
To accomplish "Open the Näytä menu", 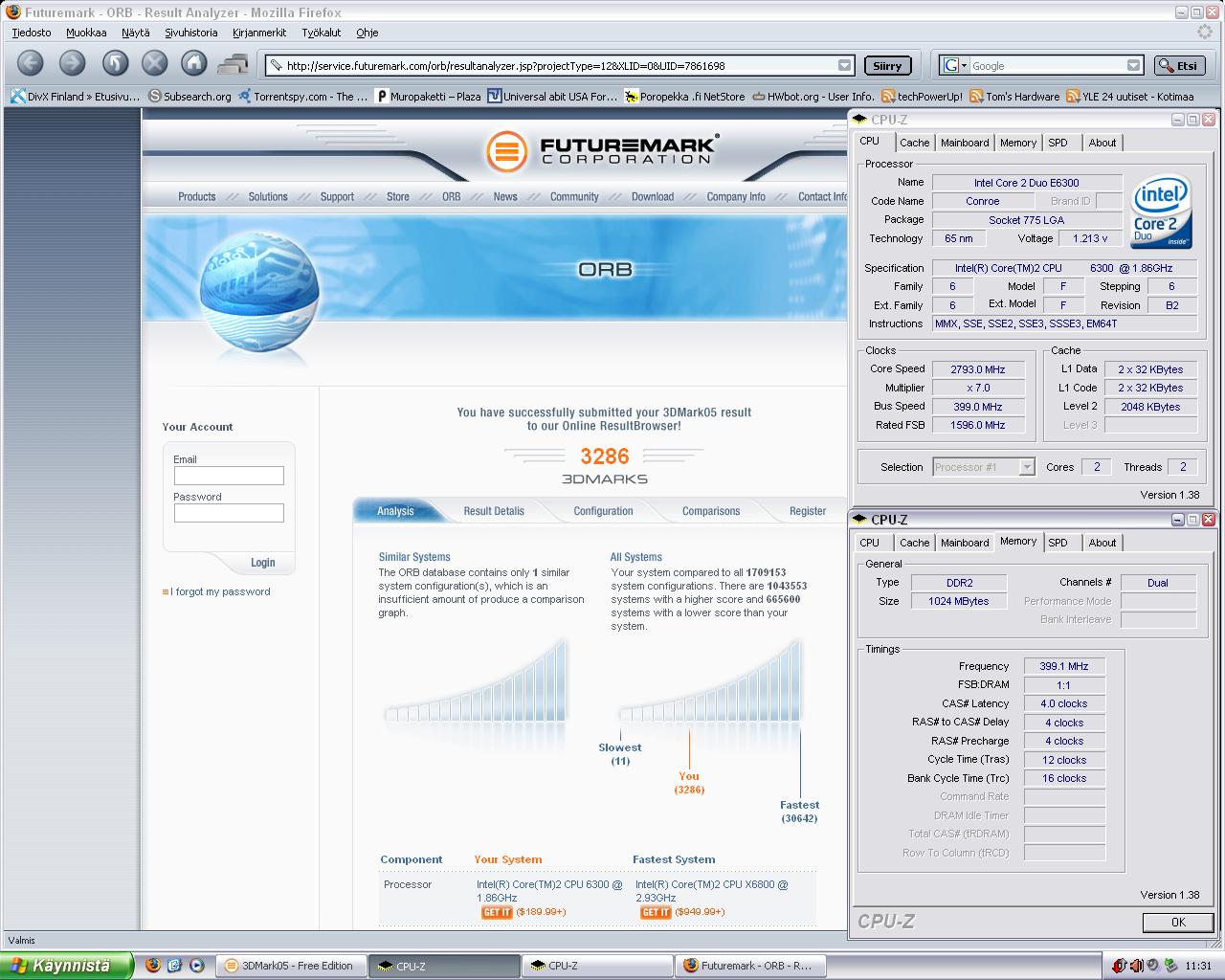I will (x=135, y=33).
